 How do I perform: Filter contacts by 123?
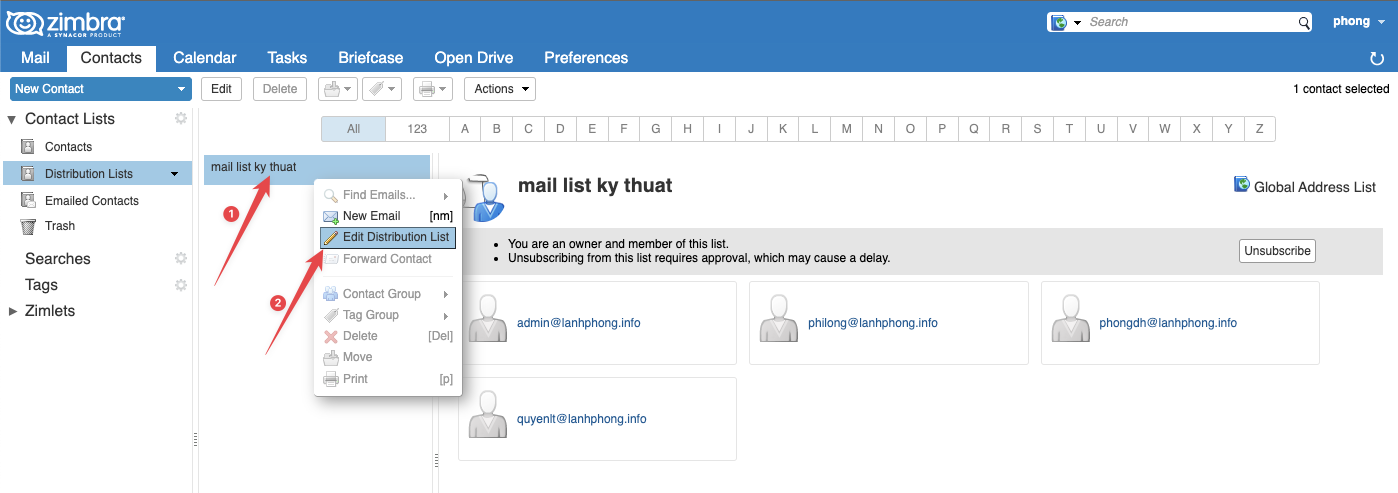418,129
